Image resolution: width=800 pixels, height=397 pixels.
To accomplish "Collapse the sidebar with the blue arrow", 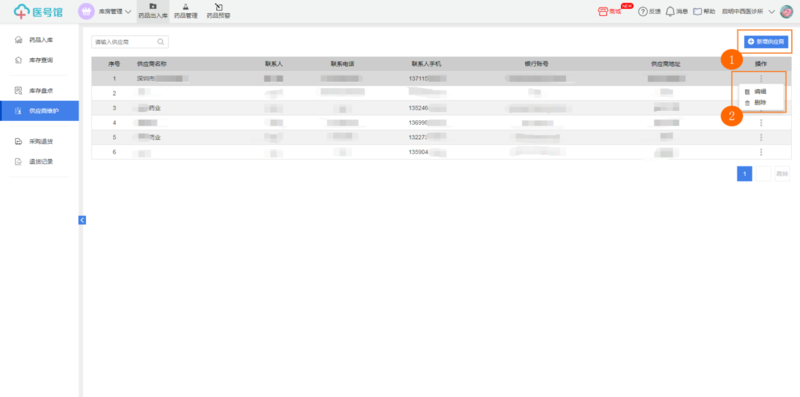I will tap(82, 220).
